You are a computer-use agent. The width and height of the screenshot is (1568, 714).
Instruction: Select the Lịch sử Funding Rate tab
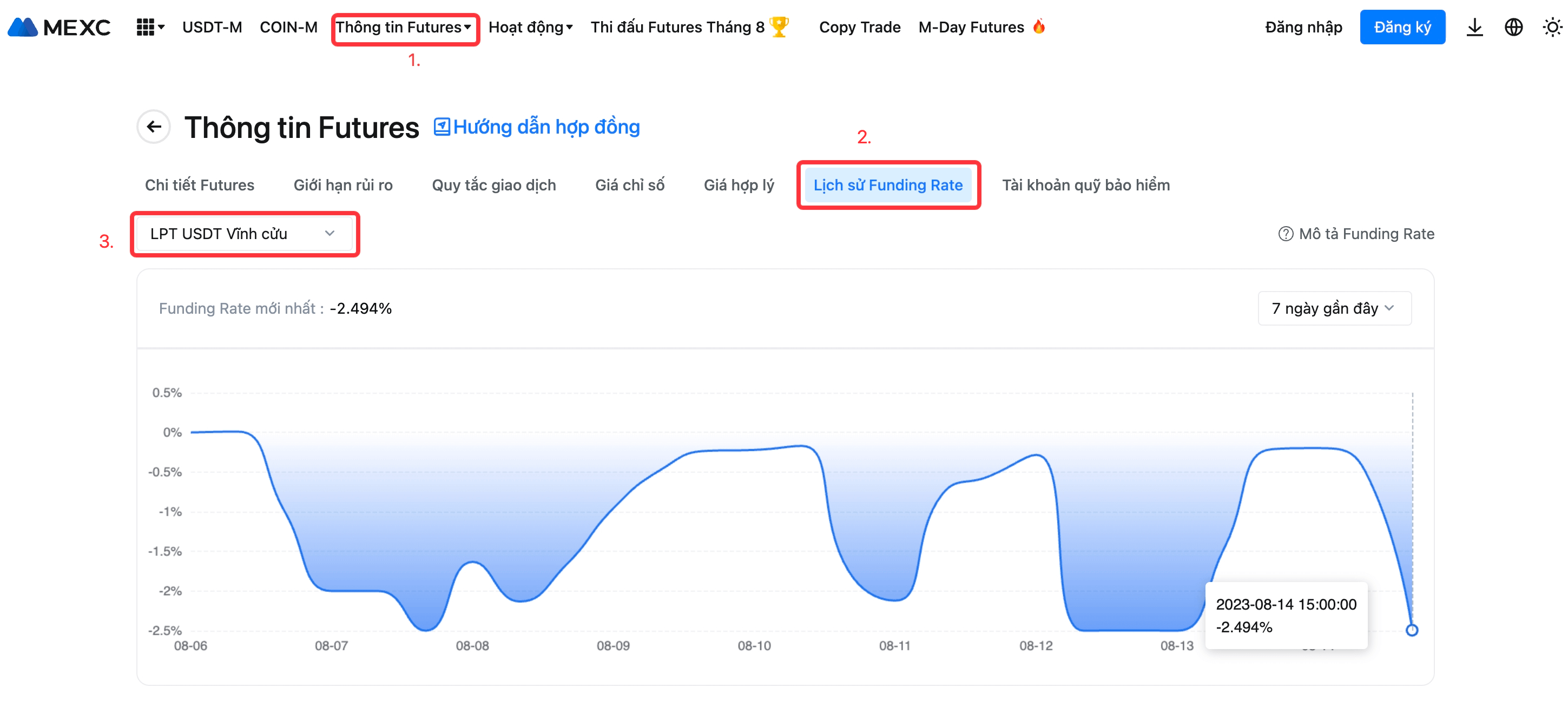tap(887, 185)
